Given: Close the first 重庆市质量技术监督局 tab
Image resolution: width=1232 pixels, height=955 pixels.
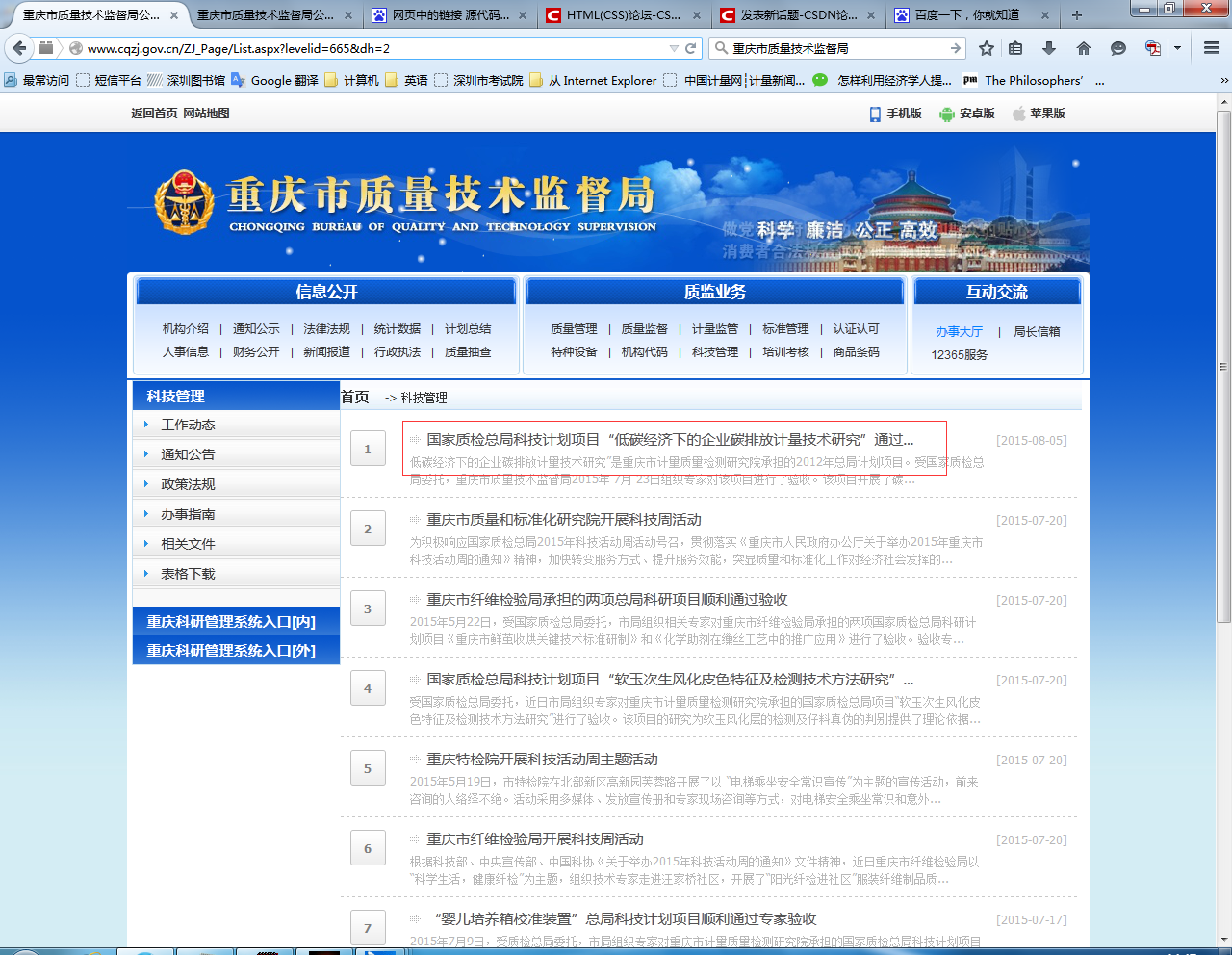Looking at the screenshot, I should point(174,15).
